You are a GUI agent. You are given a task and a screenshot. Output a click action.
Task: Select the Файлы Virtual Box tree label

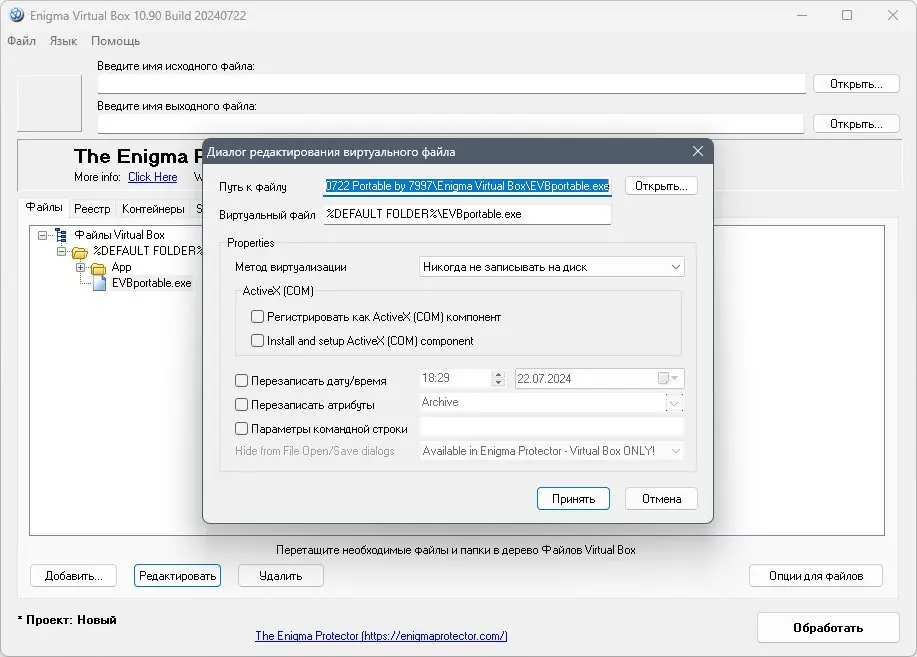[x=119, y=235]
